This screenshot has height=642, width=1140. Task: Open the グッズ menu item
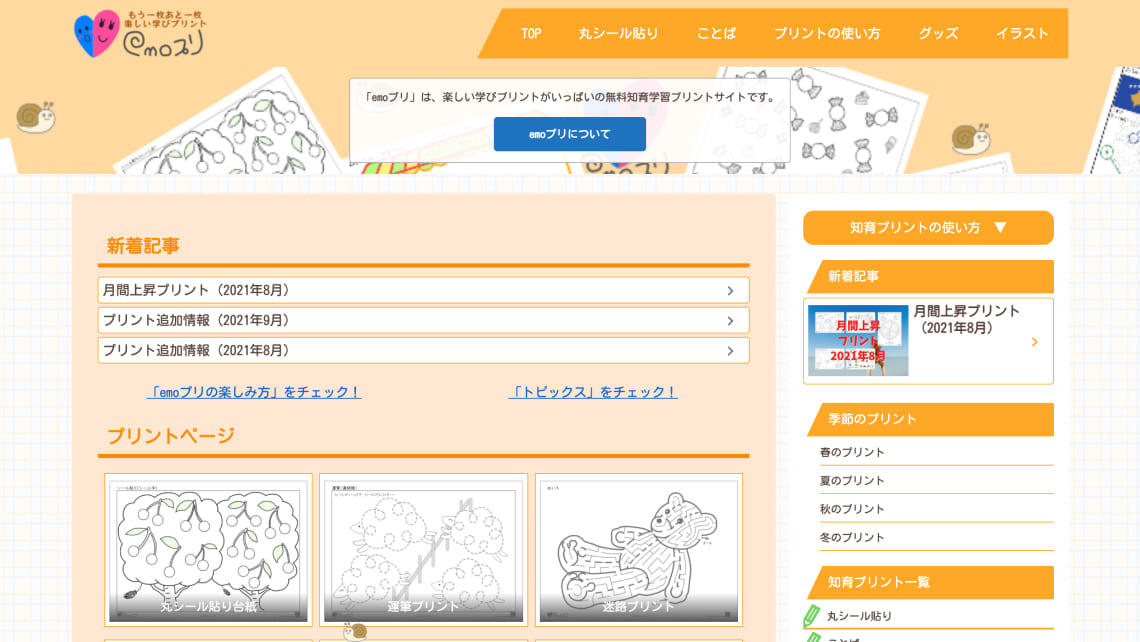pyautogui.click(x=938, y=33)
